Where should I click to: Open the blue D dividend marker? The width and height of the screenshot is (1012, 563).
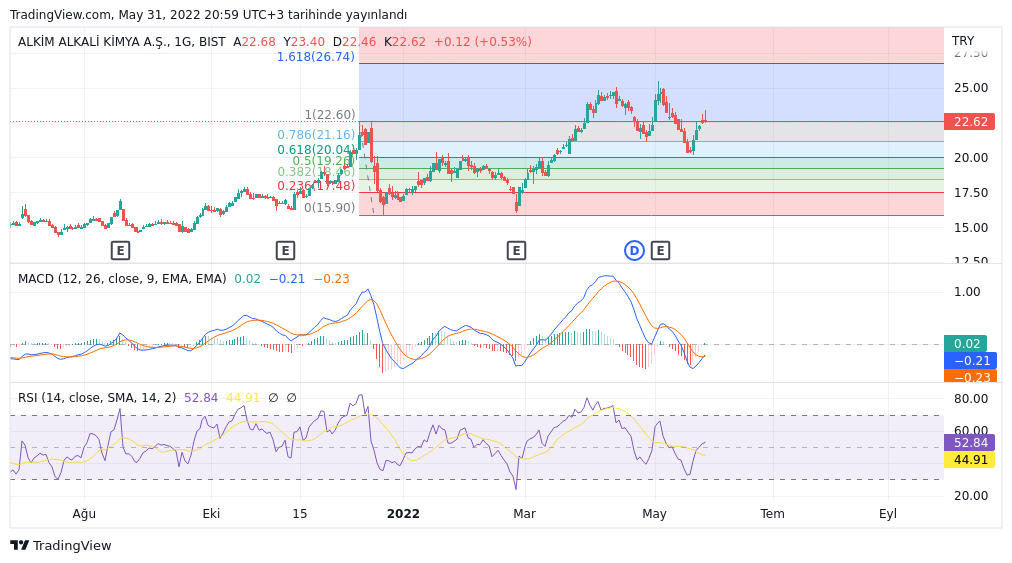[x=634, y=251]
